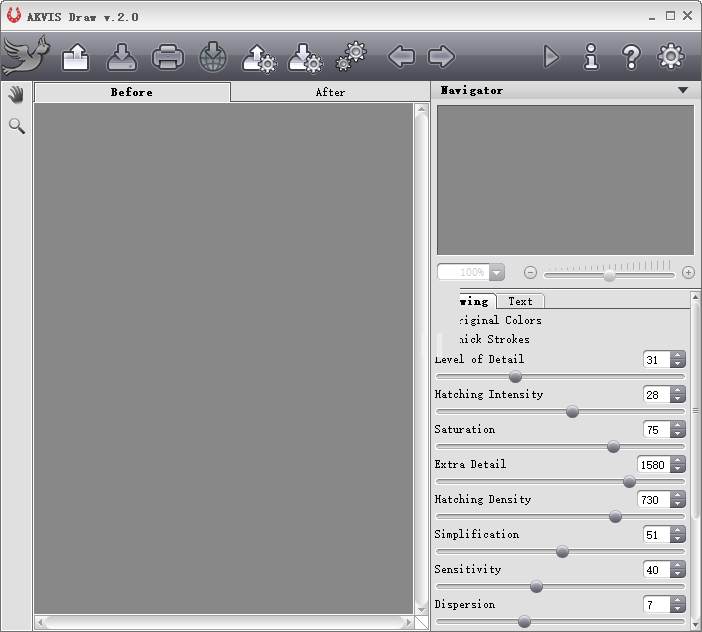The image size is (702, 632).
Task: Redo with the right arrow icon
Action: [441, 57]
